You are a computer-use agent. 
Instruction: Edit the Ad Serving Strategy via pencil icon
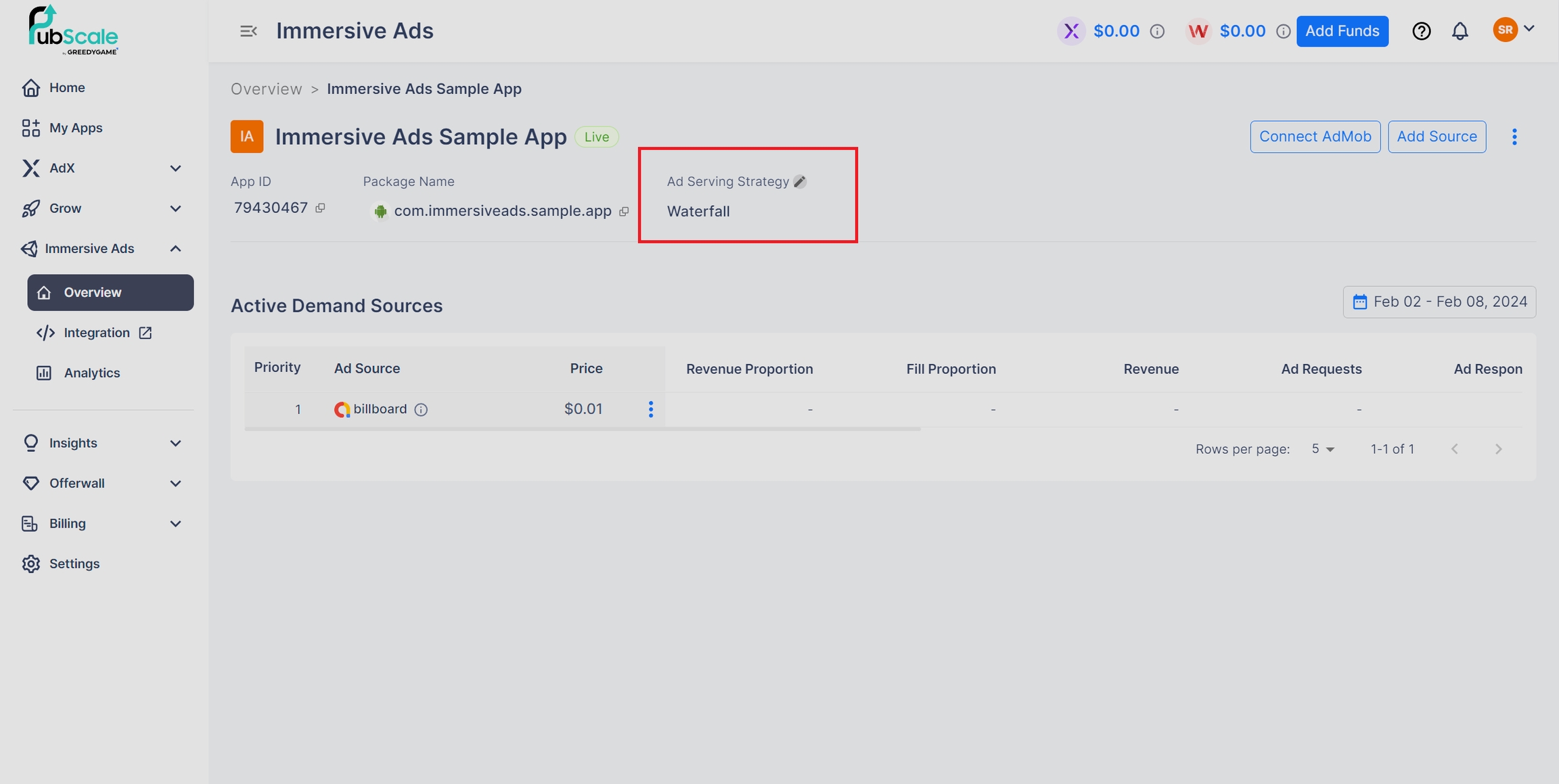[800, 181]
